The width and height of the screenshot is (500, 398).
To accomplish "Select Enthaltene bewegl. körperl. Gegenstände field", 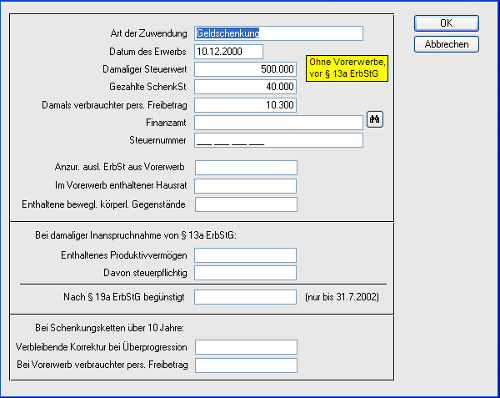I will [x=246, y=205].
